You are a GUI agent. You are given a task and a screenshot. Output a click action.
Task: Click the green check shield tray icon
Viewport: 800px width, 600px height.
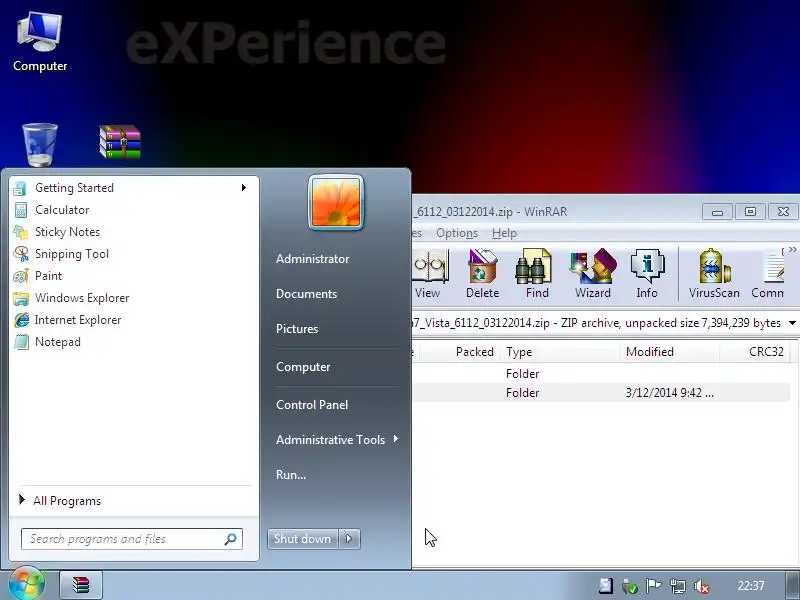[630, 586]
